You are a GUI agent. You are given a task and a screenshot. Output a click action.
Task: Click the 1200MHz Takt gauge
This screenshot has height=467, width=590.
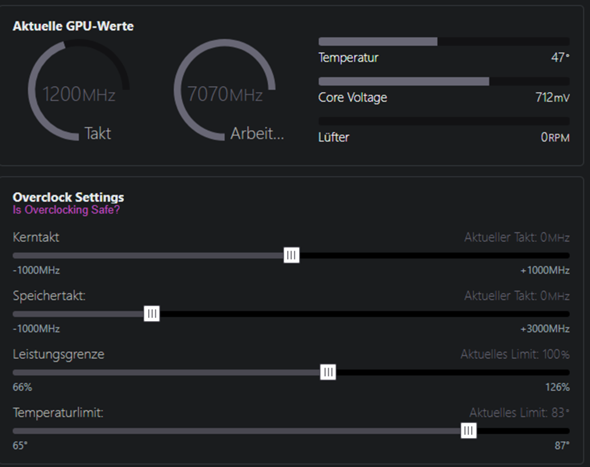(x=79, y=90)
